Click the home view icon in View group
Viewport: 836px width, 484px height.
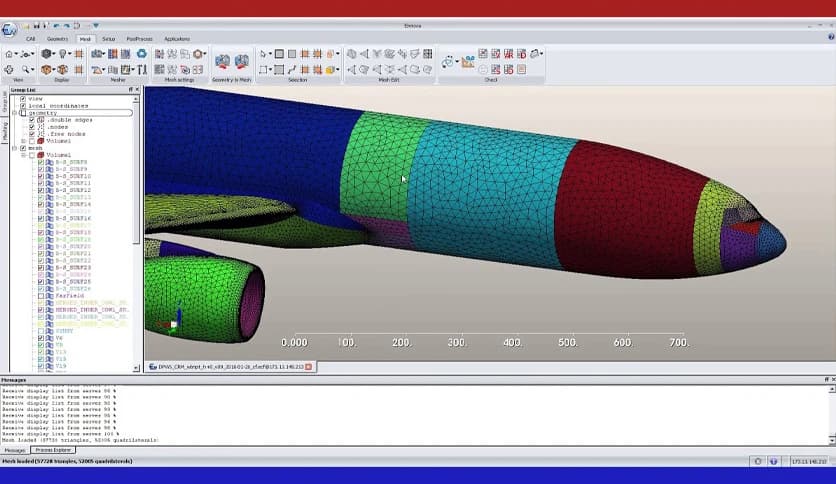pos(9,54)
